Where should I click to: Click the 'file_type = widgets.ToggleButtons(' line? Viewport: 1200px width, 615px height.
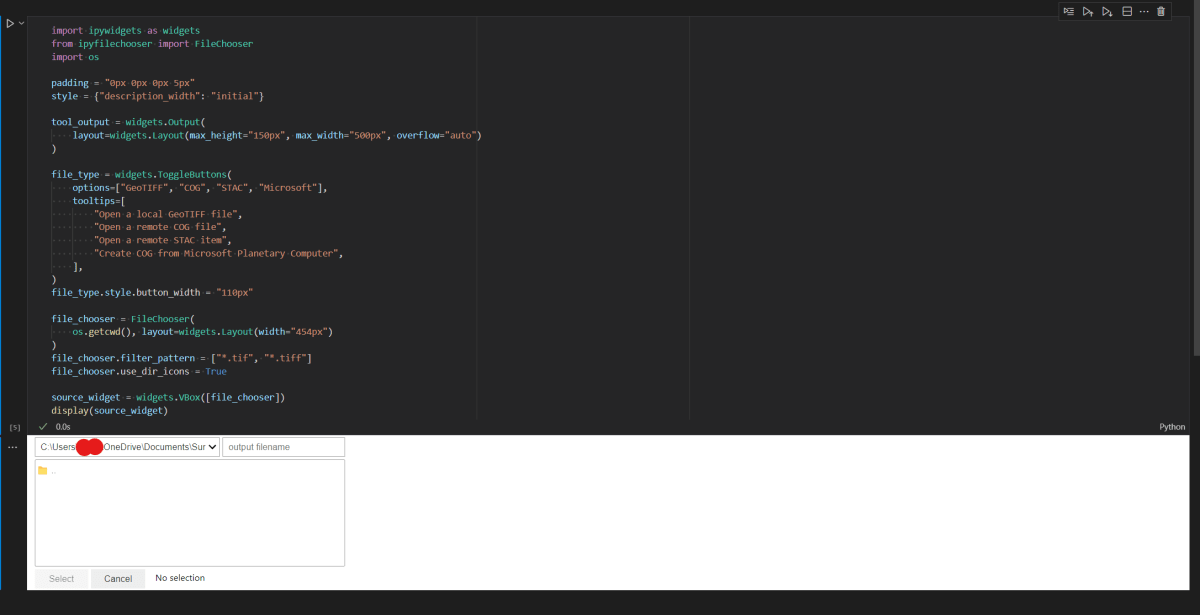pyautogui.click(x=141, y=174)
